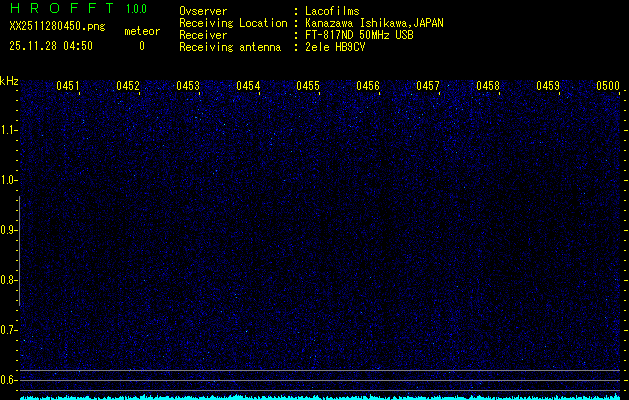Viewport: 629px width, 400px height.
Task: Click the 0.7 frequency axis label
Action: 9,330
